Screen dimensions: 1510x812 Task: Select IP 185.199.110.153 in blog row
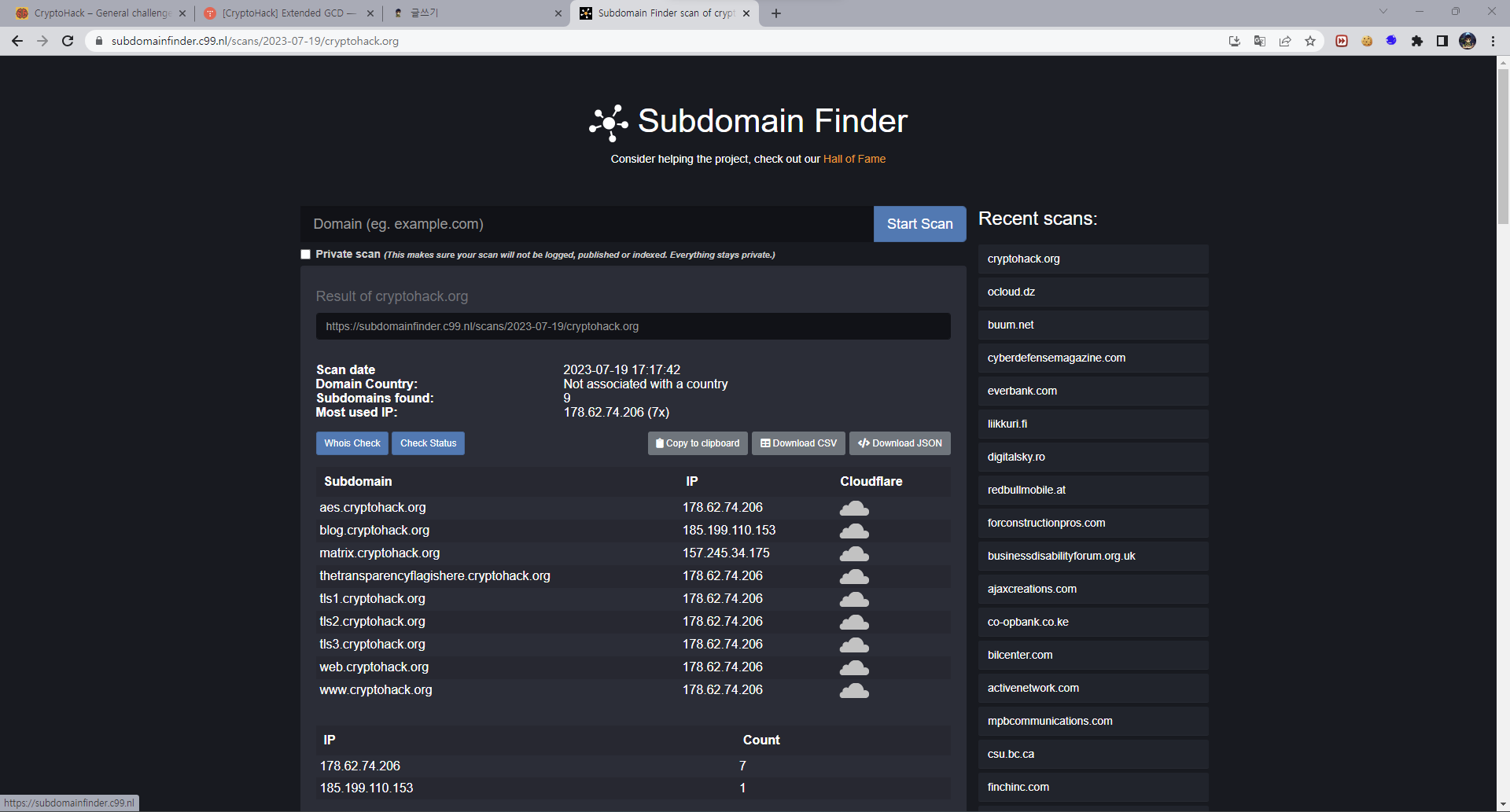(729, 531)
